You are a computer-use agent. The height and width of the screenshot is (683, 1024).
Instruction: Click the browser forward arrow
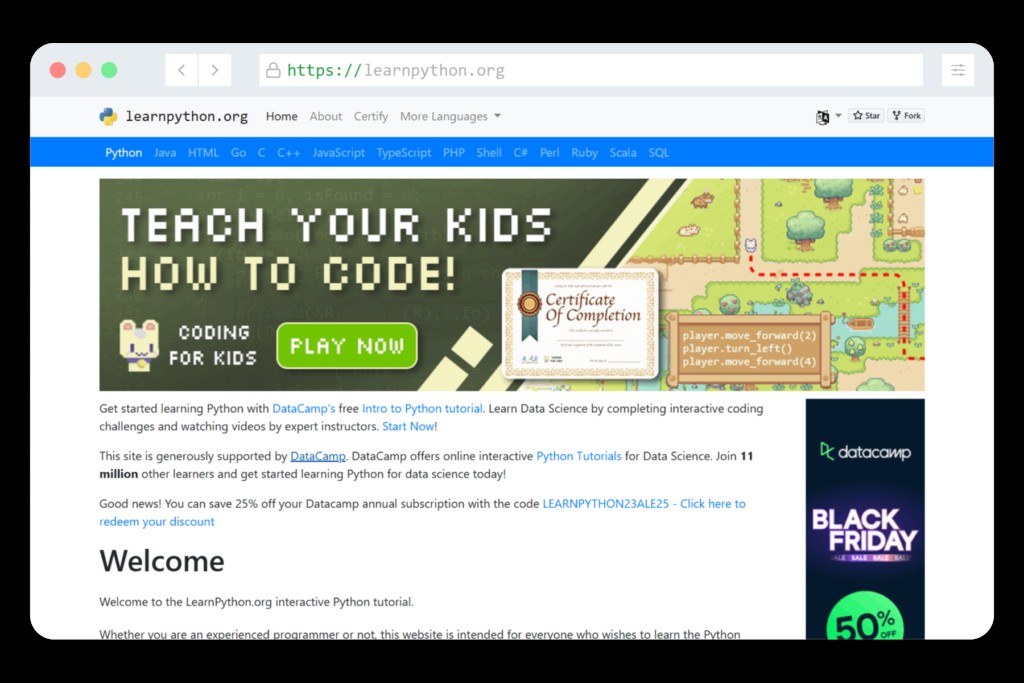tap(215, 70)
